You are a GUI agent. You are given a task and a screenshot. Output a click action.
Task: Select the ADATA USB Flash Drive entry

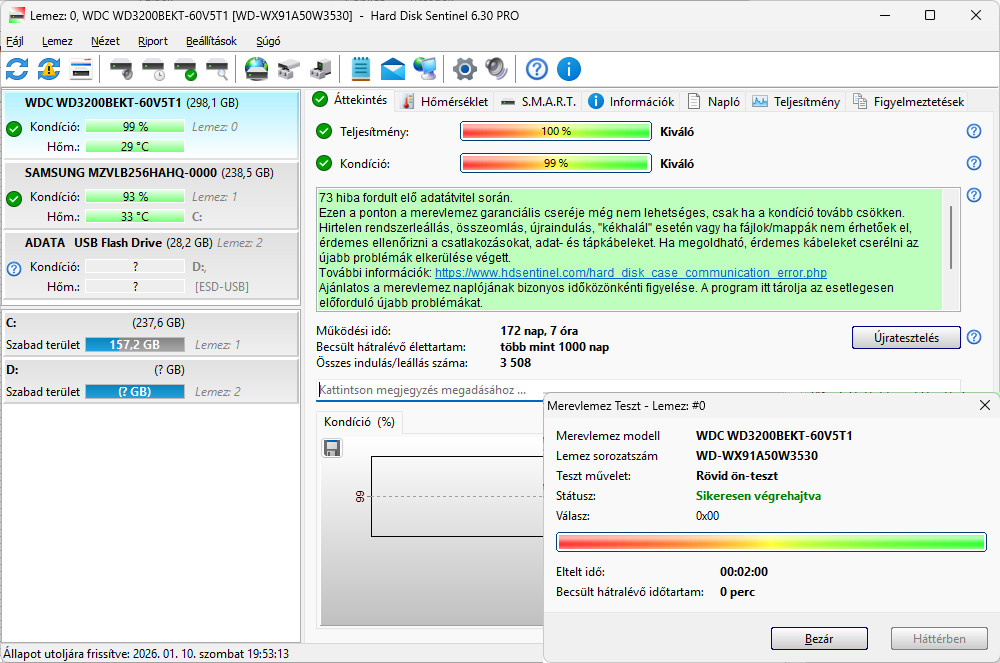120,242
